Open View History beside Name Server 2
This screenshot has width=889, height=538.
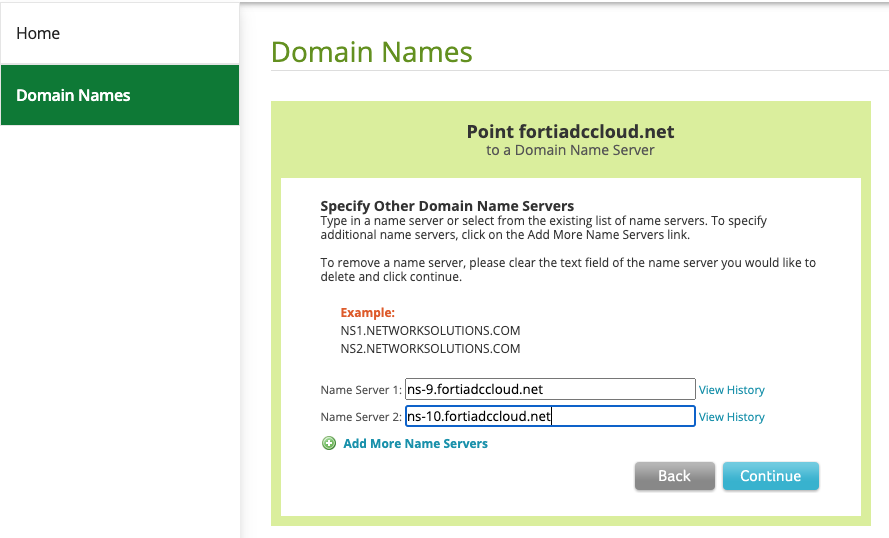point(731,417)
